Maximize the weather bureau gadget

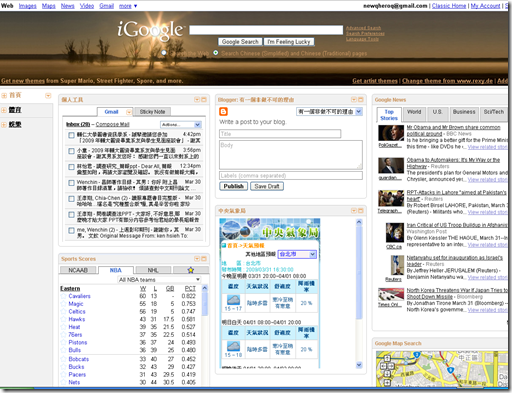360,210
